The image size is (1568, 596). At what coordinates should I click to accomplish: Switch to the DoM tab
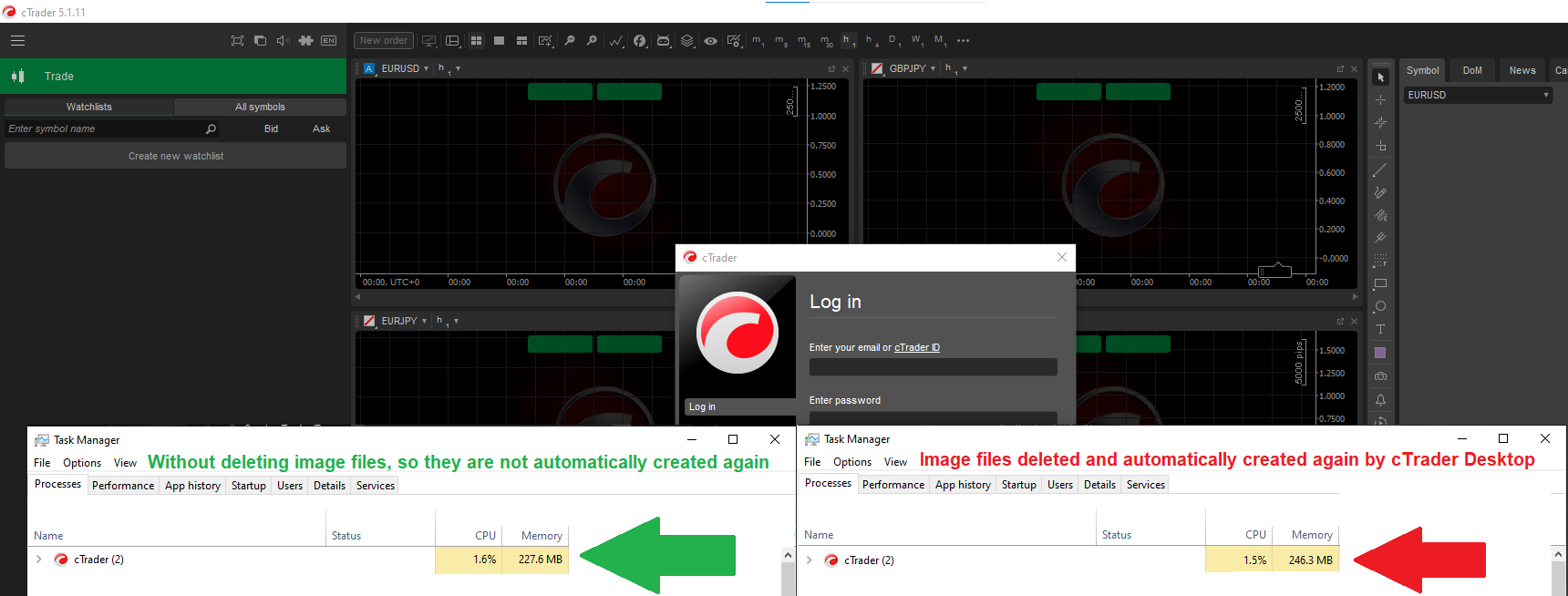pyautogui.click(x=1472, y=70)
